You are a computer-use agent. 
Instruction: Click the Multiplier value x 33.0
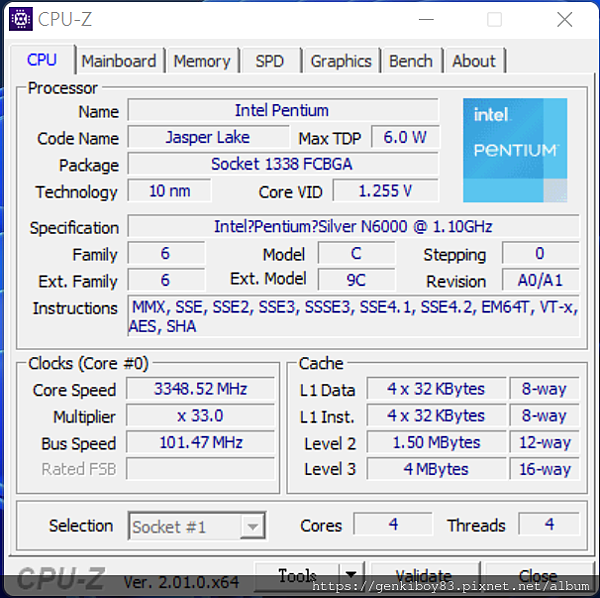click(201, 416)
